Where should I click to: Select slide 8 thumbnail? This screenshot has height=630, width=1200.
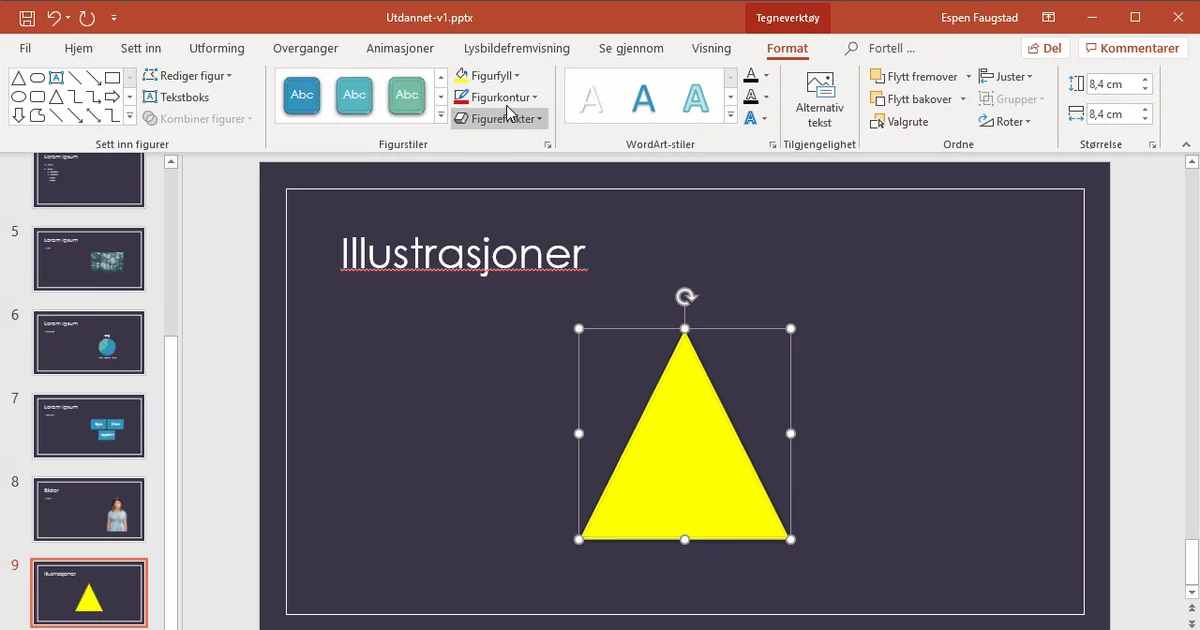89,509
